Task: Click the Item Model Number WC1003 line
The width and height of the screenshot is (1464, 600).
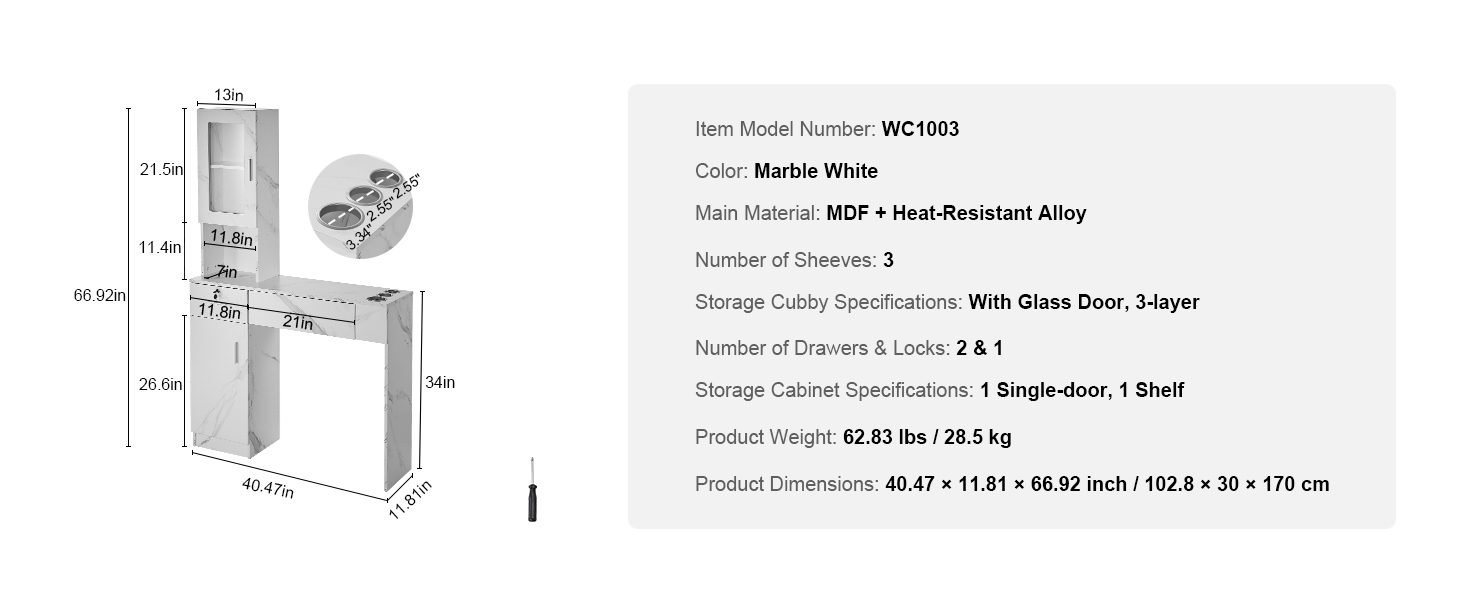Action: coord(827,129)
